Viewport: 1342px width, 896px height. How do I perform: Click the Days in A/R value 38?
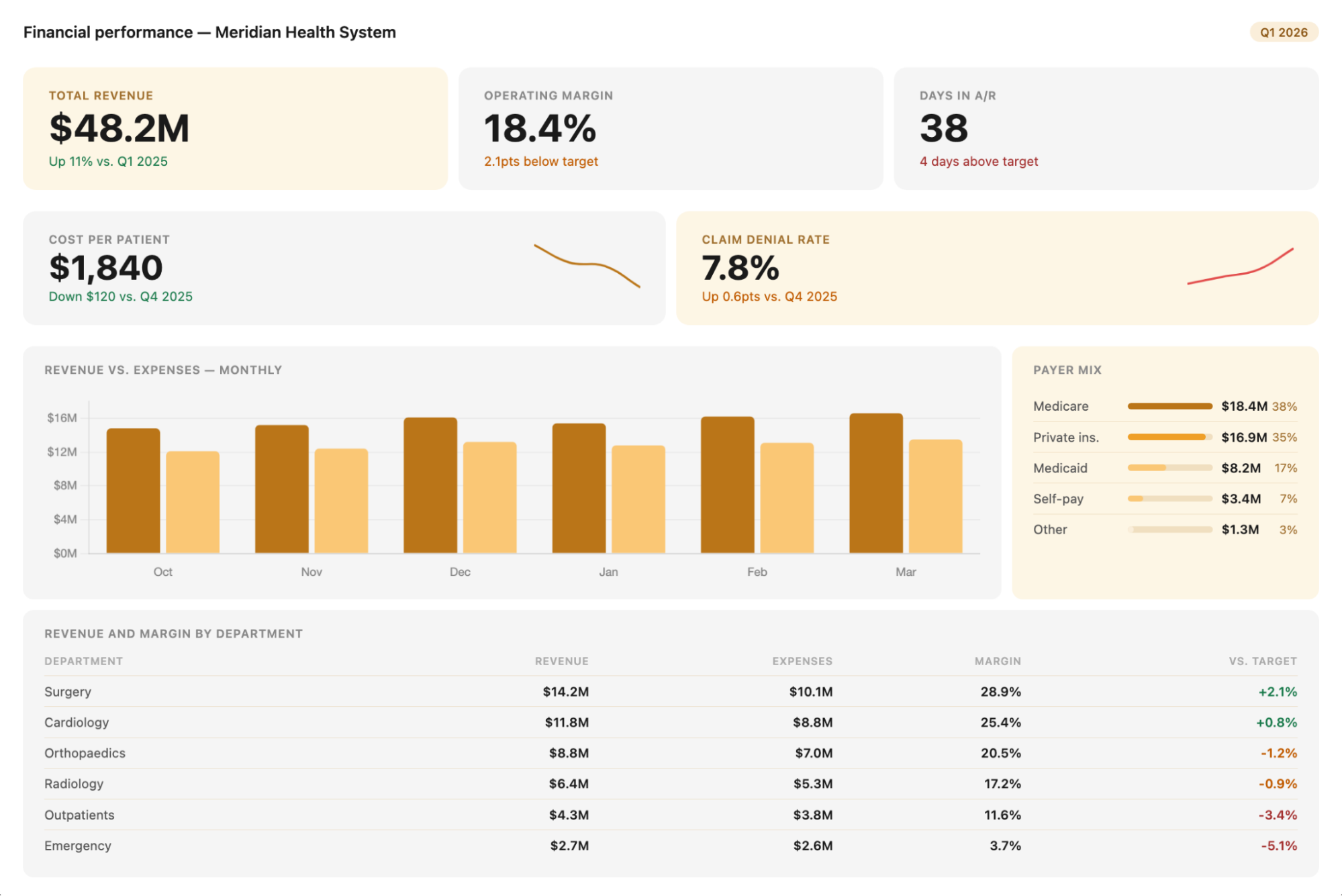click(x=943, y=128)
